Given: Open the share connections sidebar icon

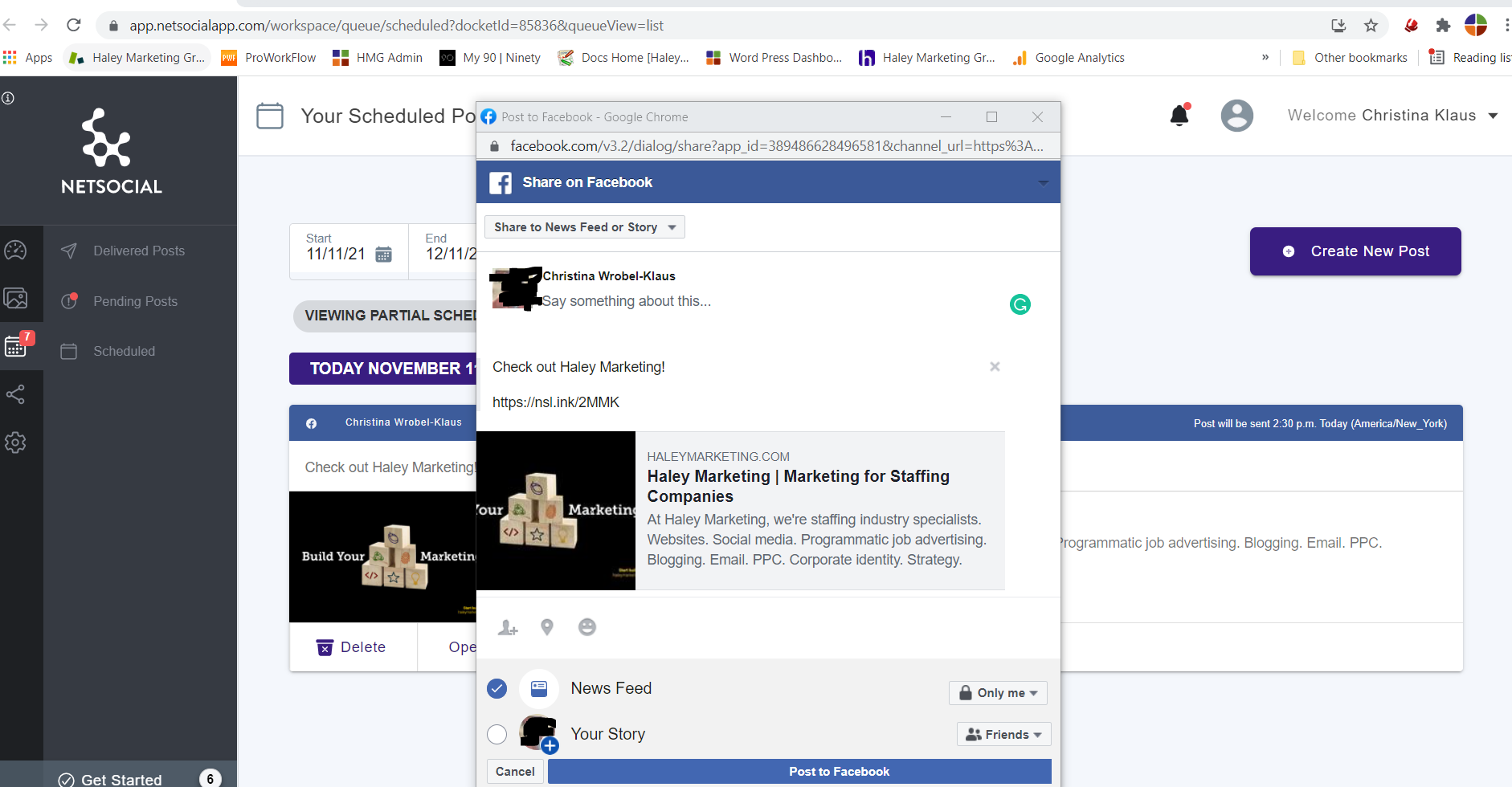Looking at the screenshot, I should click(15, 394).
